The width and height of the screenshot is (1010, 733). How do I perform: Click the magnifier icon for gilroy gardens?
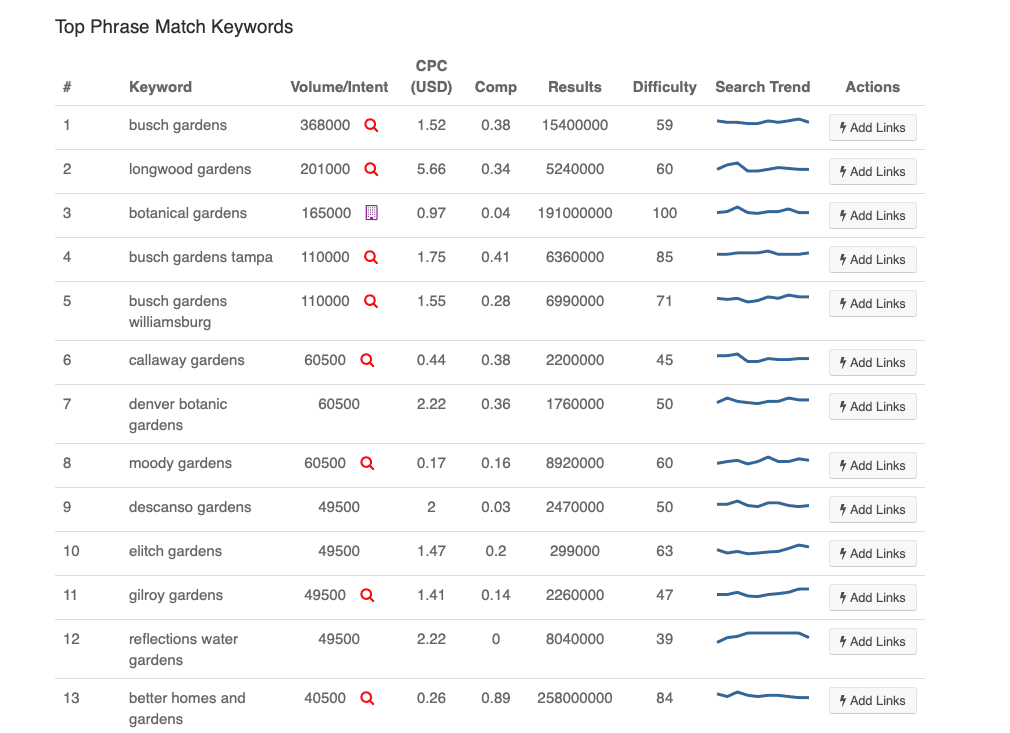(367, 595)
